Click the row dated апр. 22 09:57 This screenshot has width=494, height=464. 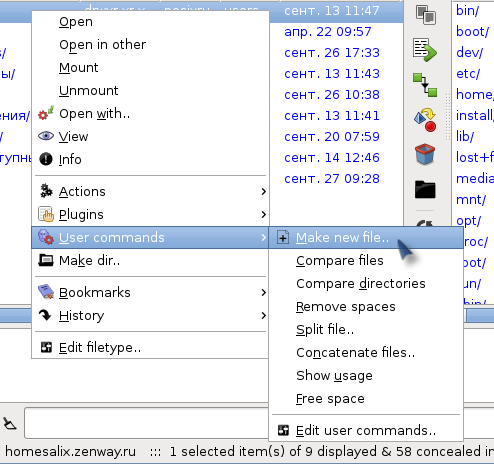tap(327, 32)
